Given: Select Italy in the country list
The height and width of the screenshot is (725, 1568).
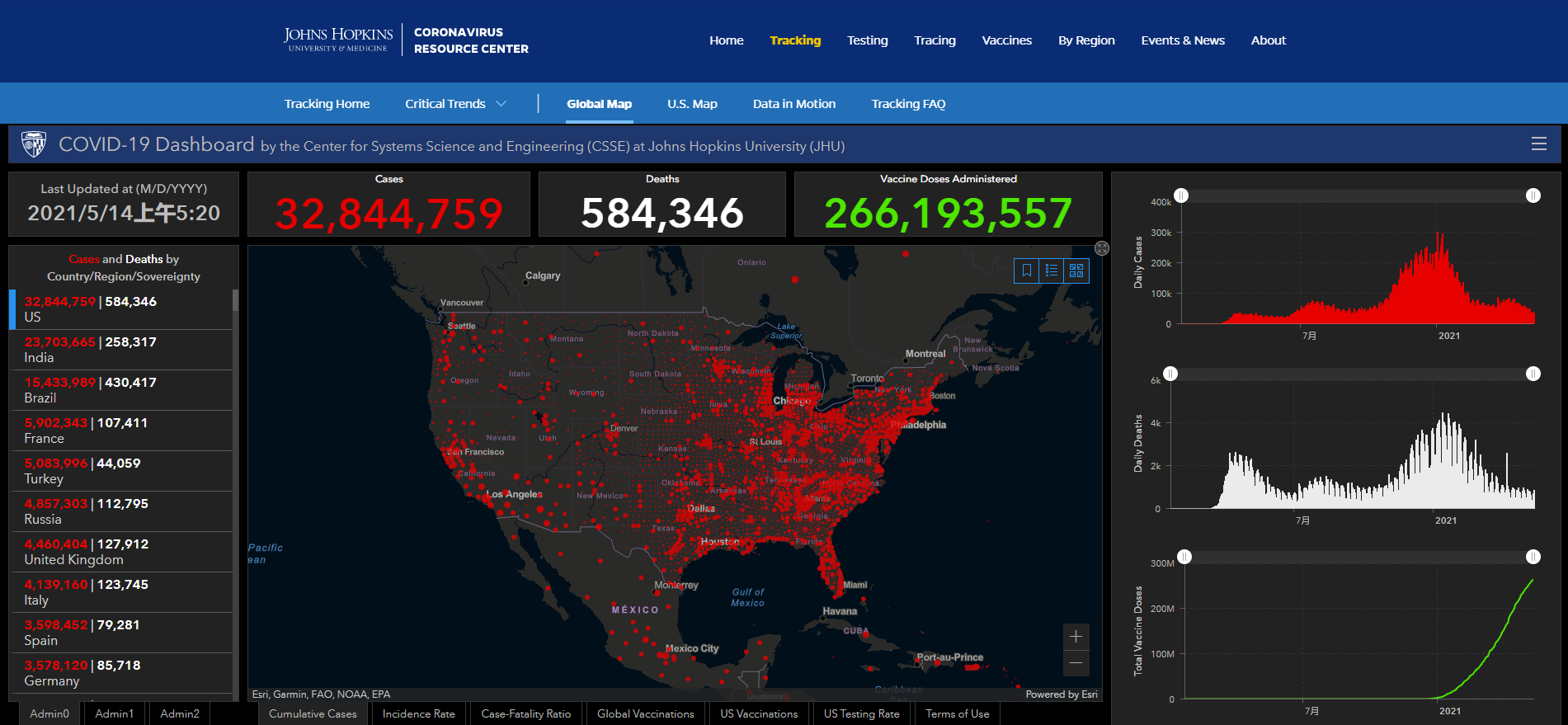Looking at the screenshot, I should [x=121, y=592].
